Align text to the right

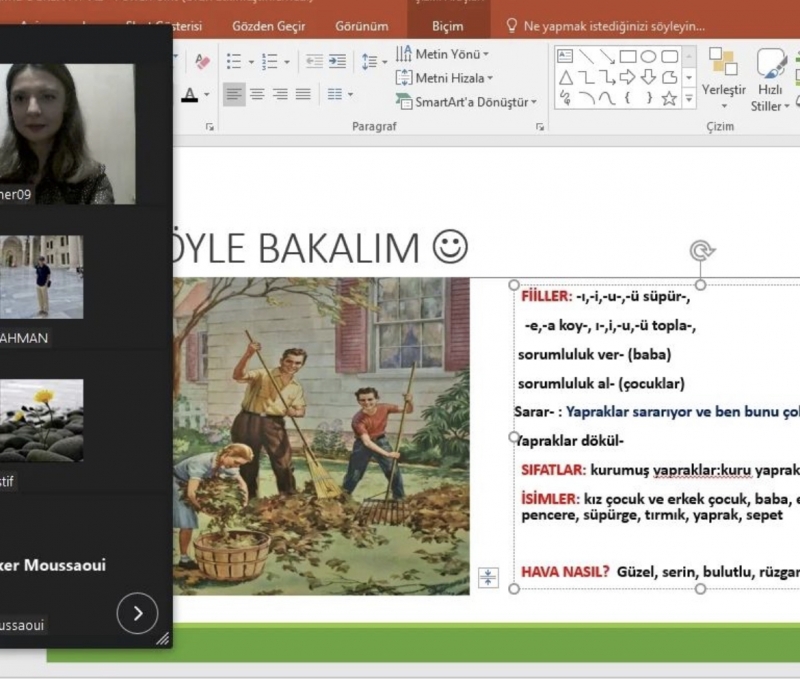click(x=280, y=94)
